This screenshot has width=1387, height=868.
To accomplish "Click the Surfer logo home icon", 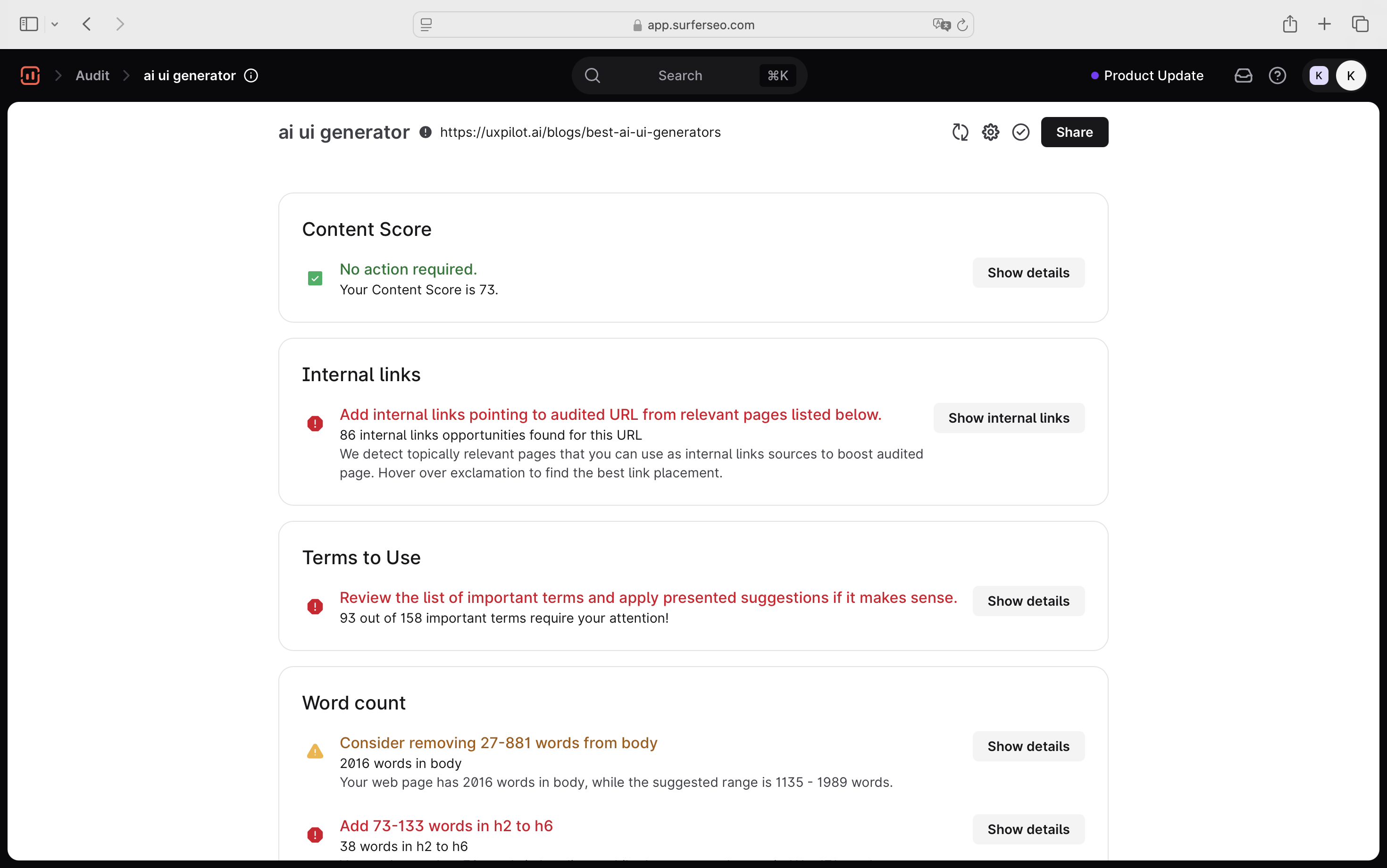I will 30,75.
